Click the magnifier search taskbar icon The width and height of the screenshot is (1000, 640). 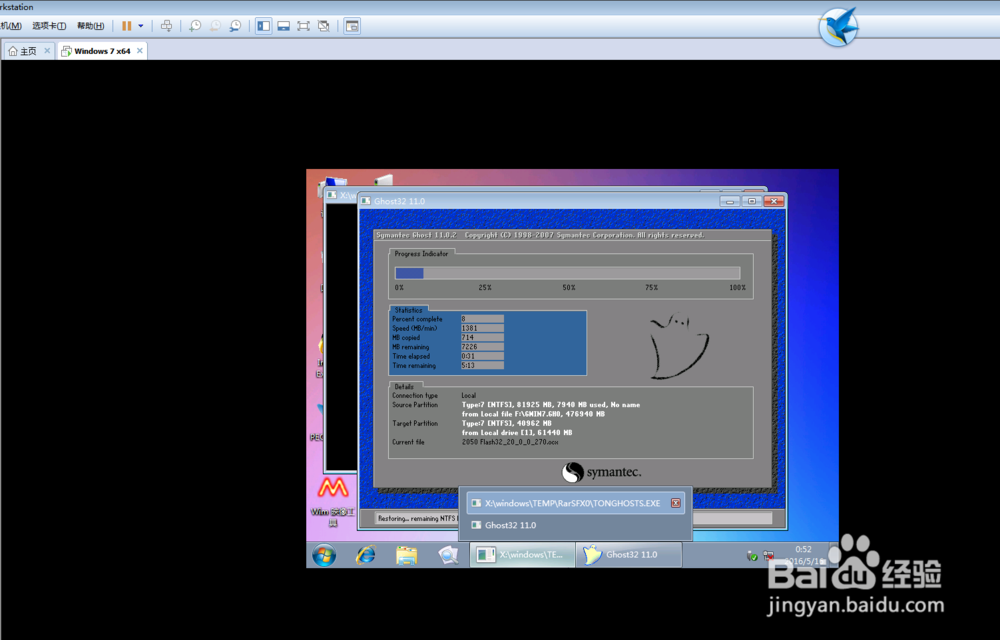pos(448,555)
